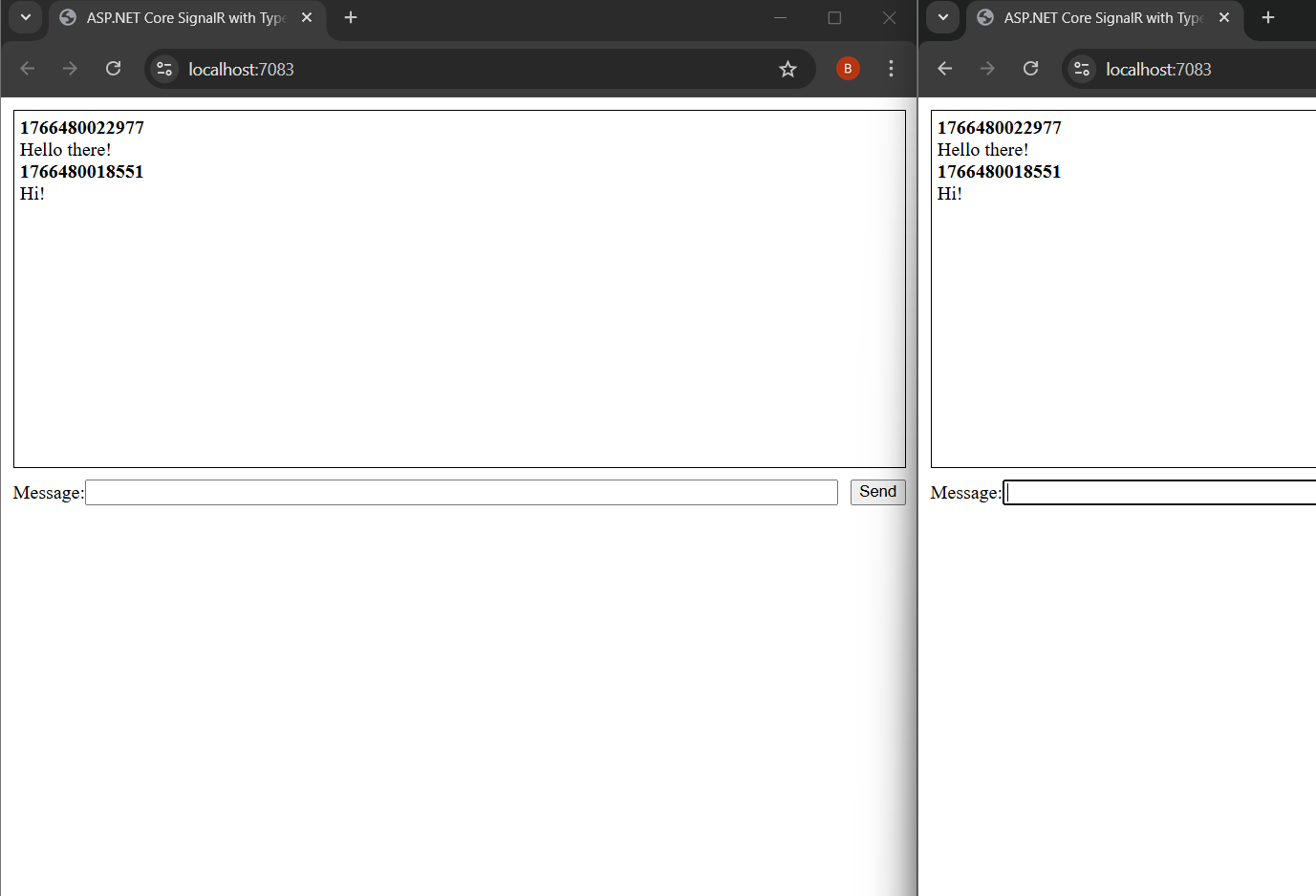Open the tab search chevron in the left window
Viewport: 1316px width, 896px height.
tap(25, 18)
